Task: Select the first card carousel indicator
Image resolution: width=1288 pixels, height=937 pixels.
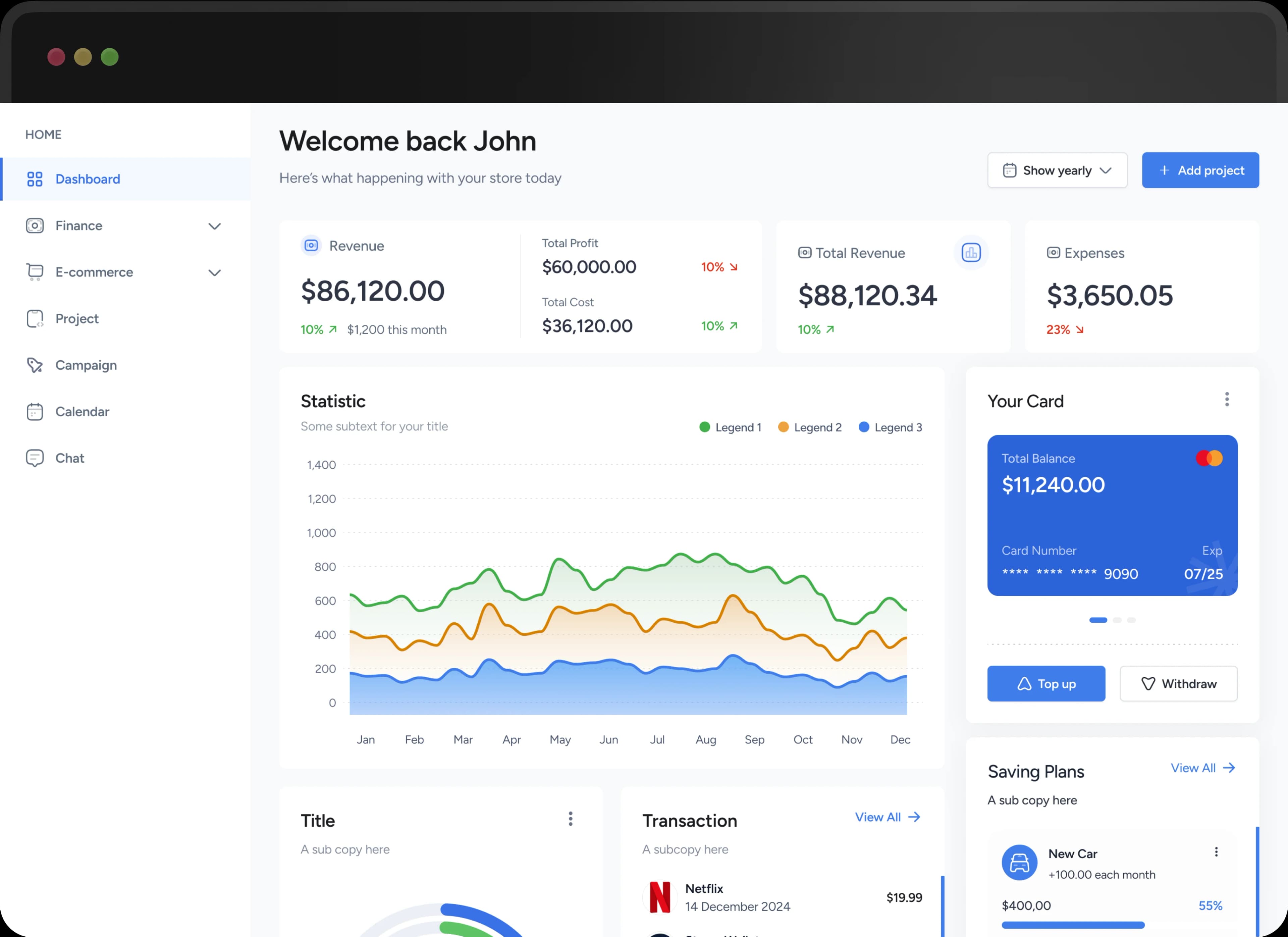Action: 1098,620
